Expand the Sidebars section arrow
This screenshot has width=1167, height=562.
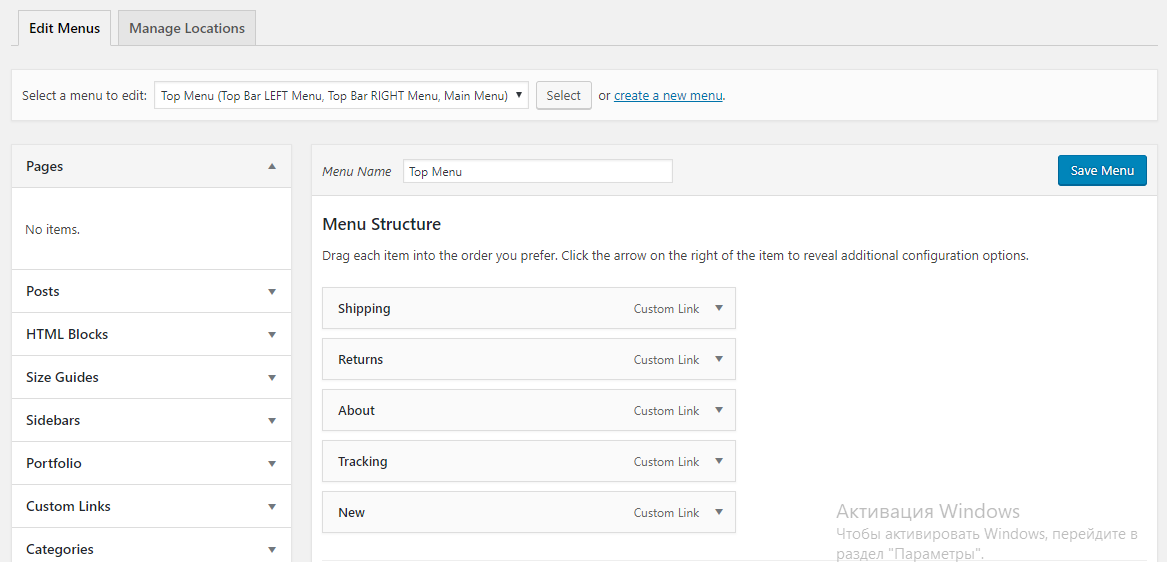pyautogui.click(x=272, y=421)
